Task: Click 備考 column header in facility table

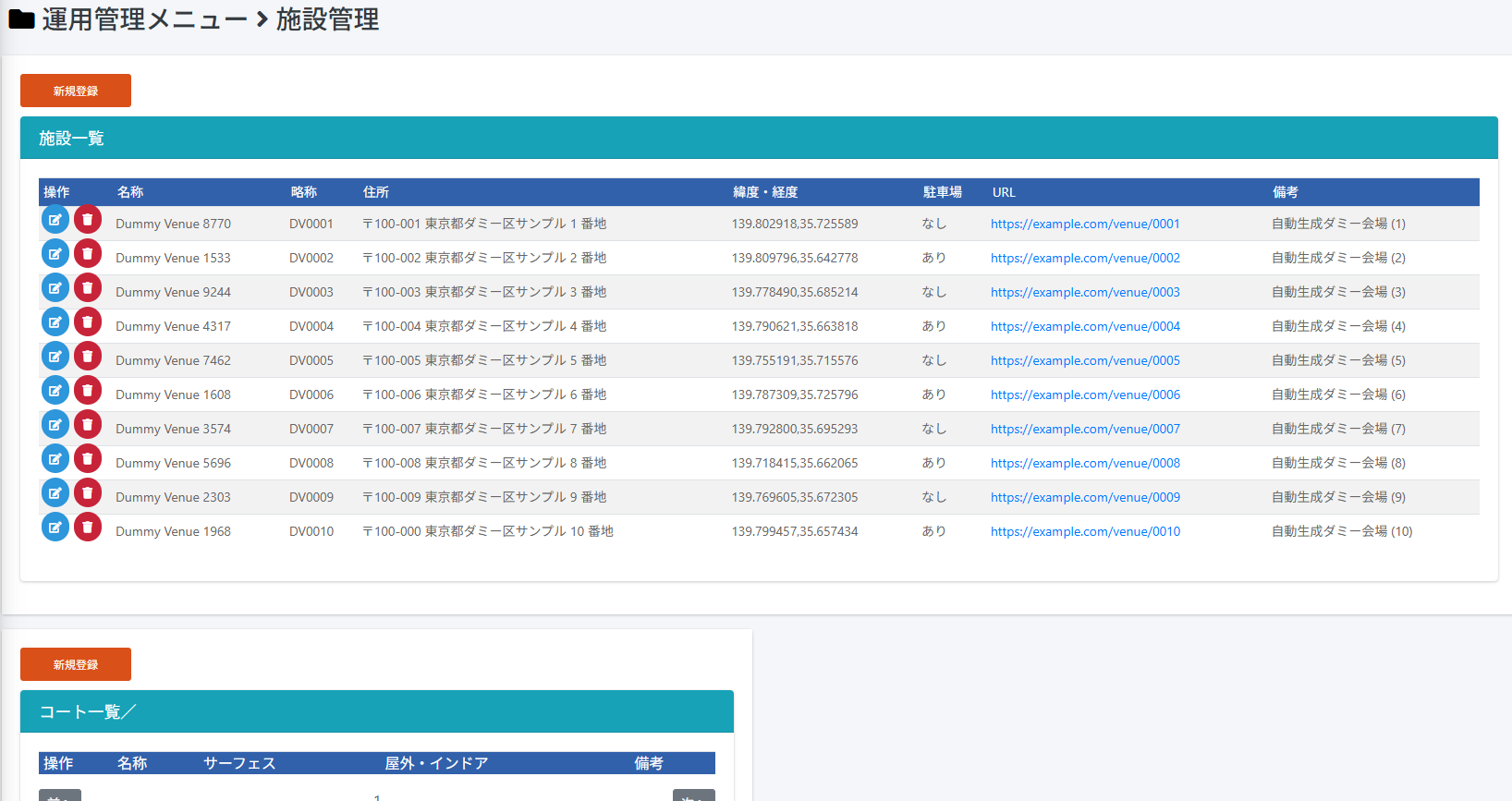Action: 1286,192
